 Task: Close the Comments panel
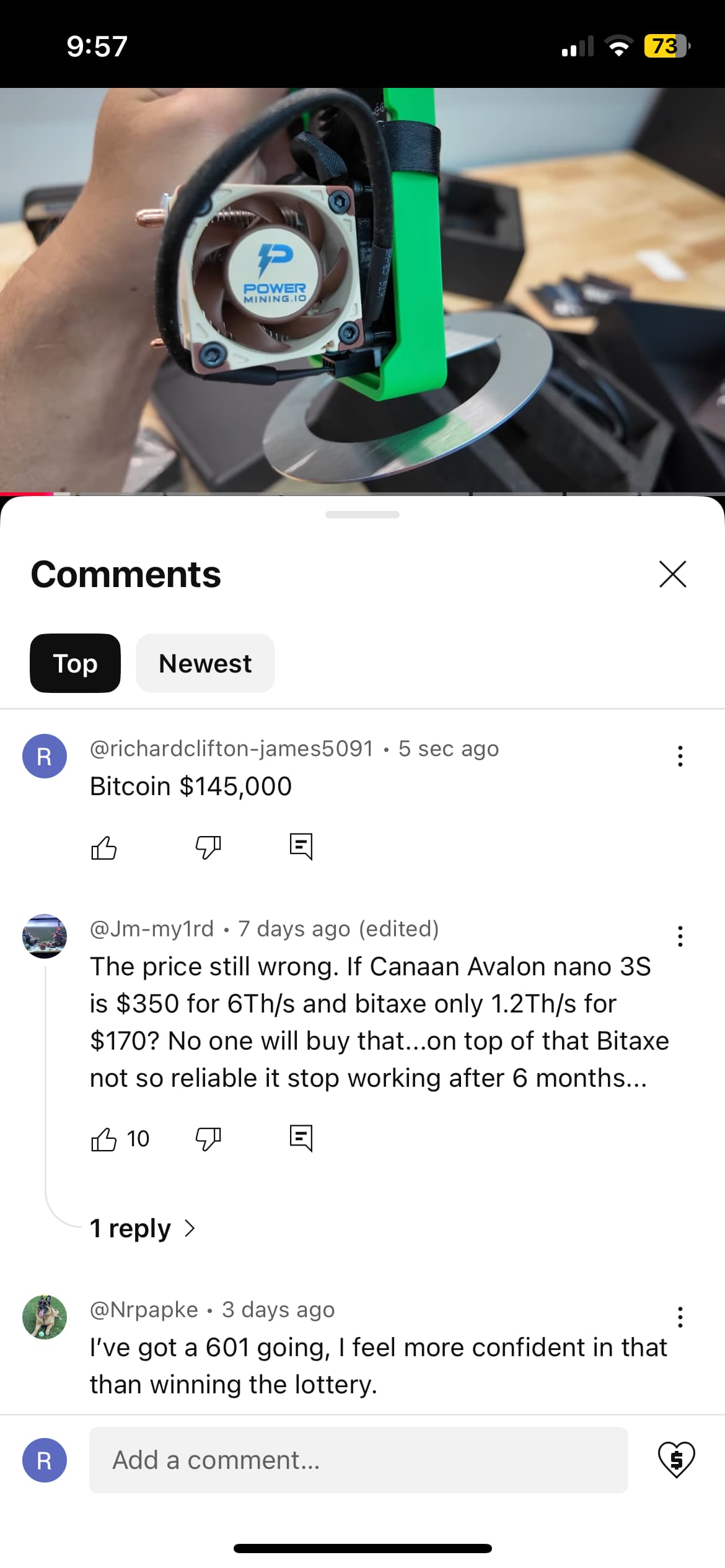pyautogui.click(x=673, y=574)
